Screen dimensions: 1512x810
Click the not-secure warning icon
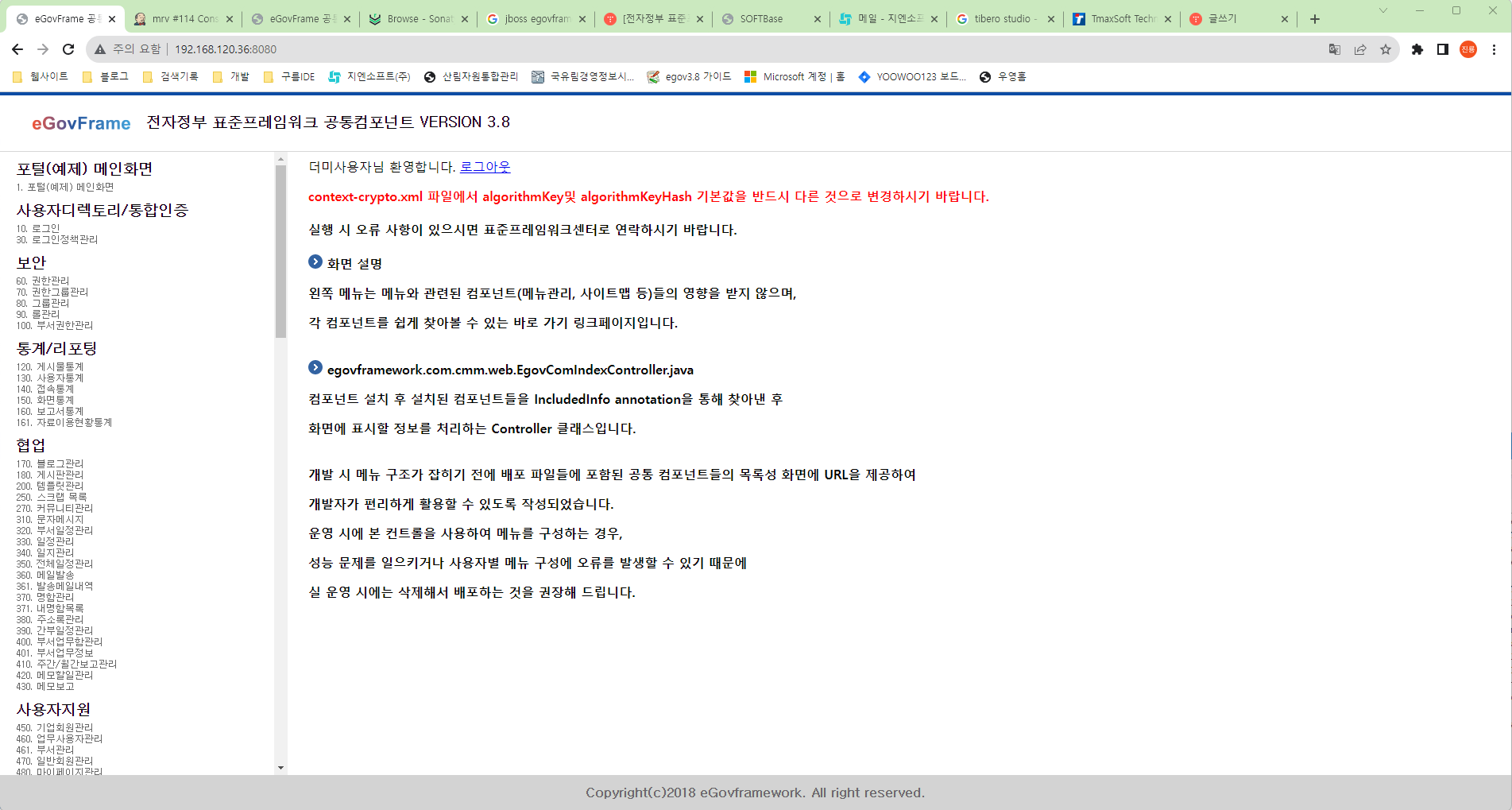tap(100, 49)
